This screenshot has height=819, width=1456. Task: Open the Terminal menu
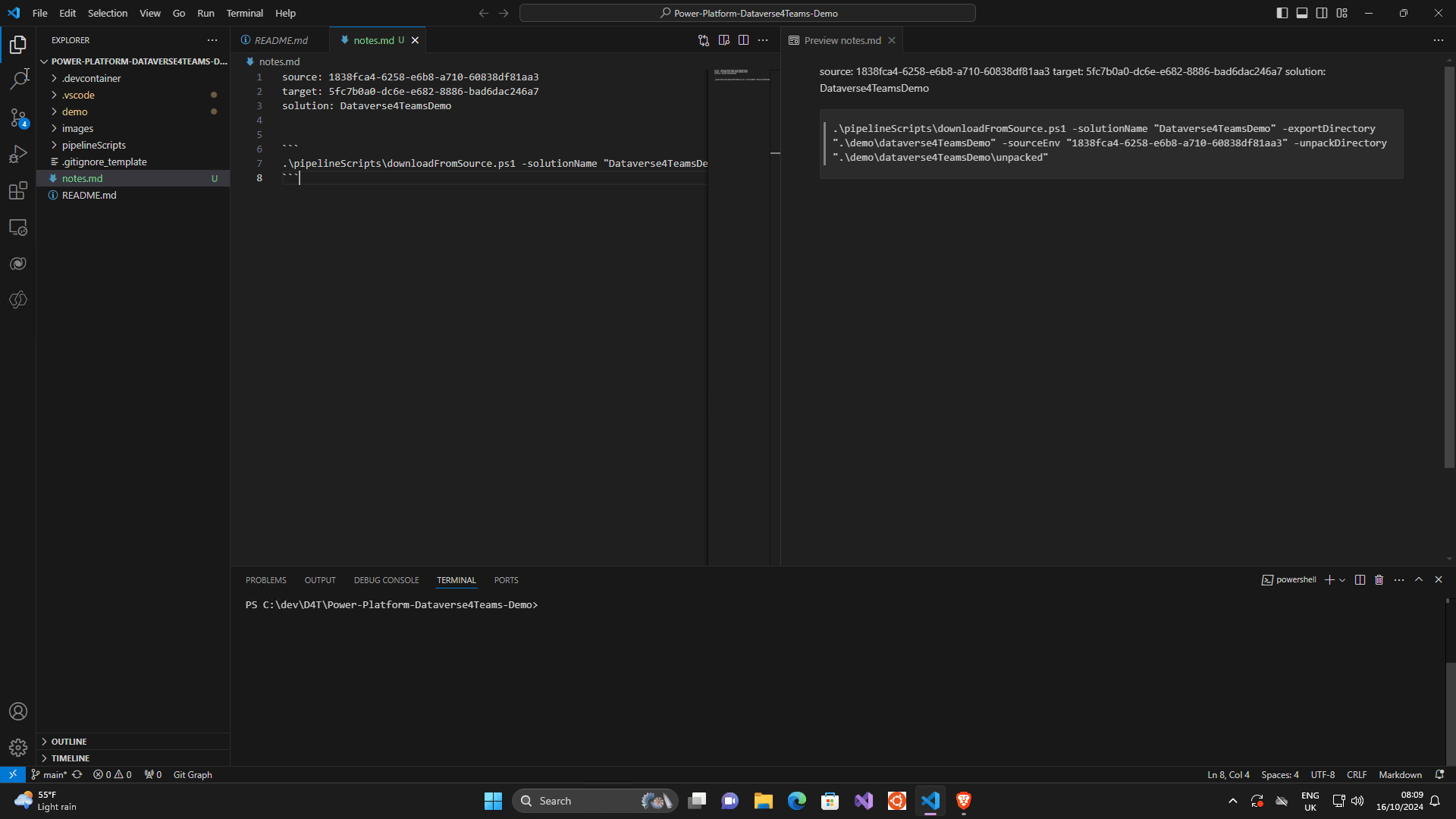pyautogui.click(x=244, y=13)
